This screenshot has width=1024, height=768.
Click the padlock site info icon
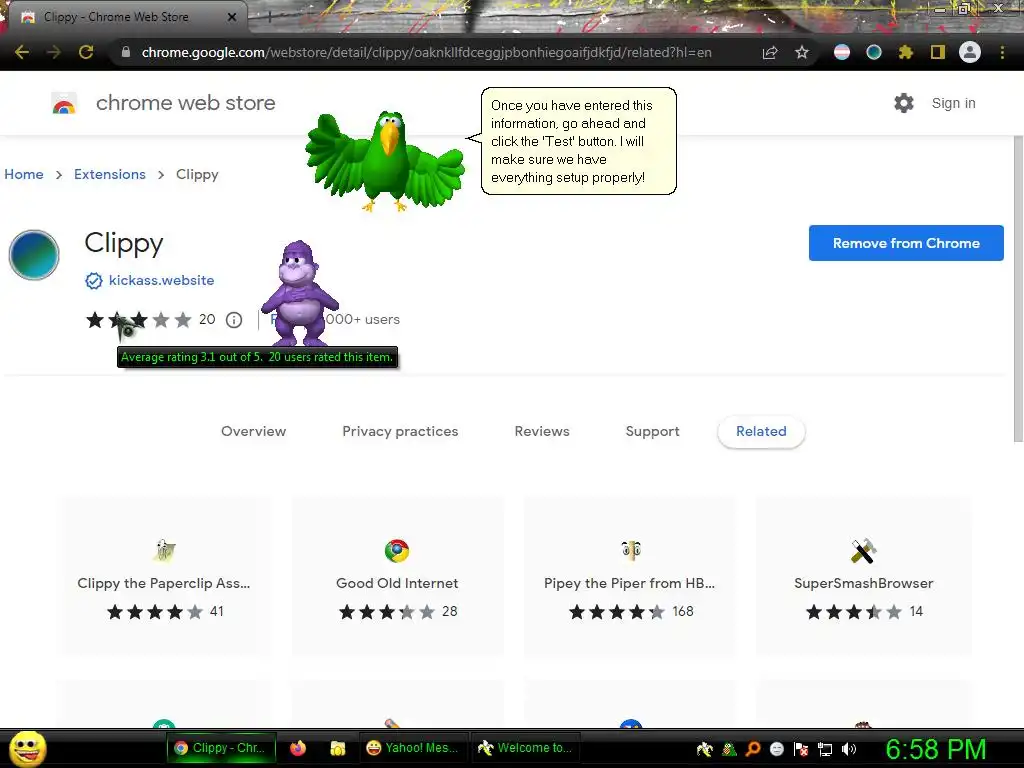125,52
